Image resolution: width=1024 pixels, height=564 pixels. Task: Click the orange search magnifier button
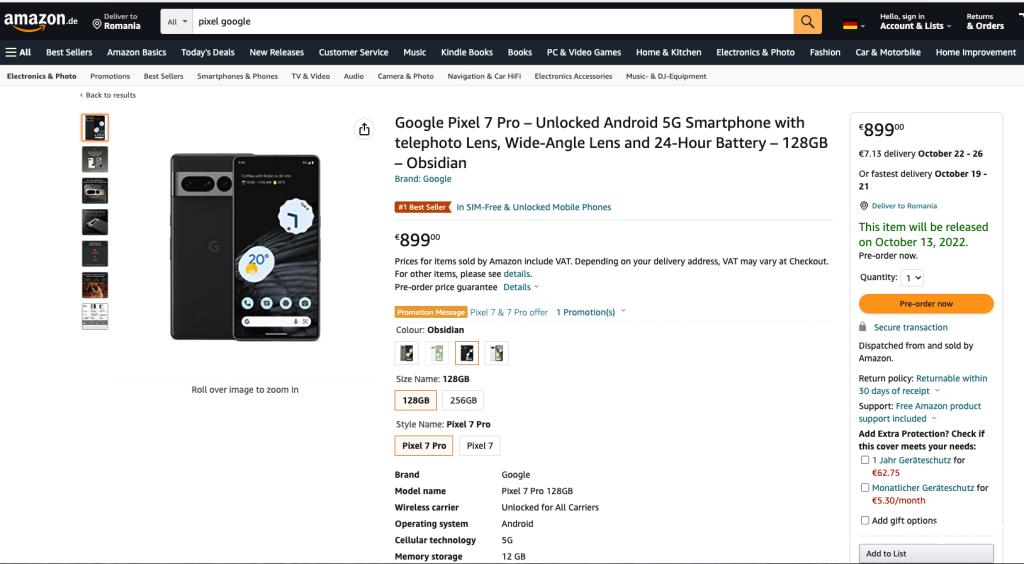tap(807, 21)
